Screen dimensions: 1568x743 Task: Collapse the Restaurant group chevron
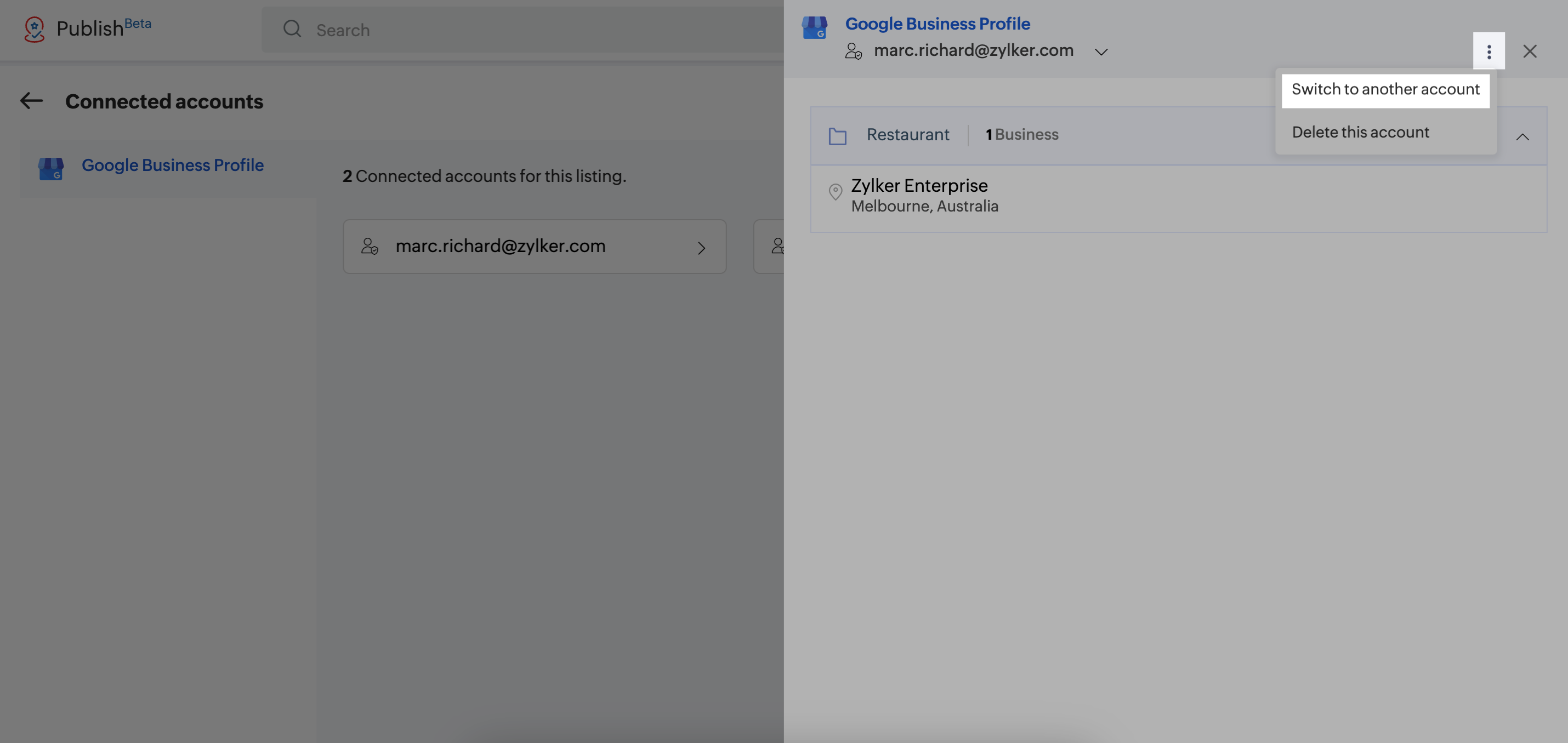[1522, 137]
